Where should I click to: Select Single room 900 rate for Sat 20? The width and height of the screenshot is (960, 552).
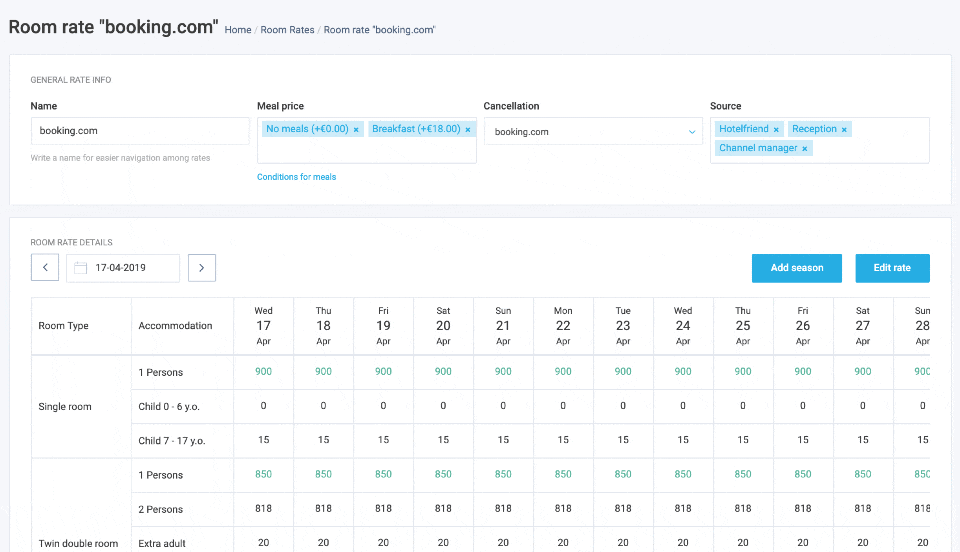pos(443,371)
